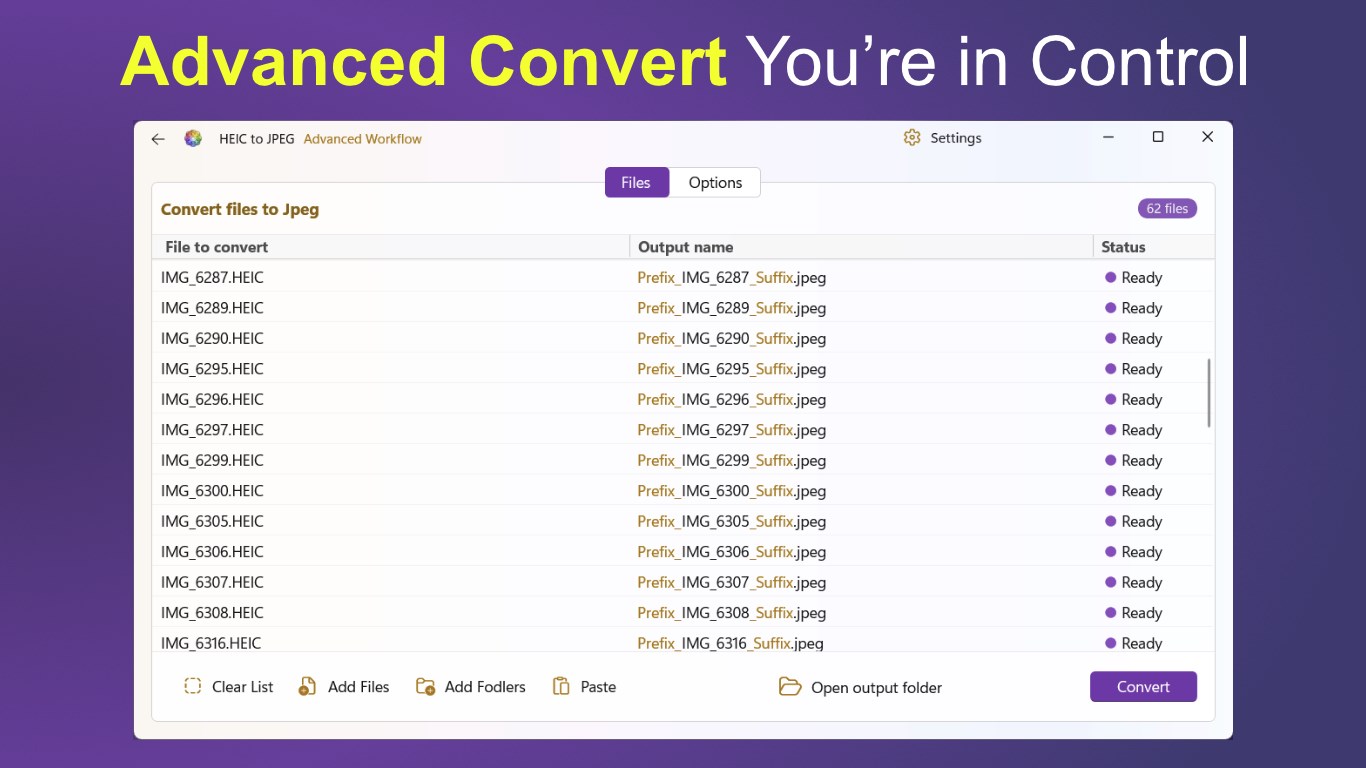Screen dimensions: 1366x768
Task: Select the IMG_6290.HEIC file row
Action: click(683, 338)
